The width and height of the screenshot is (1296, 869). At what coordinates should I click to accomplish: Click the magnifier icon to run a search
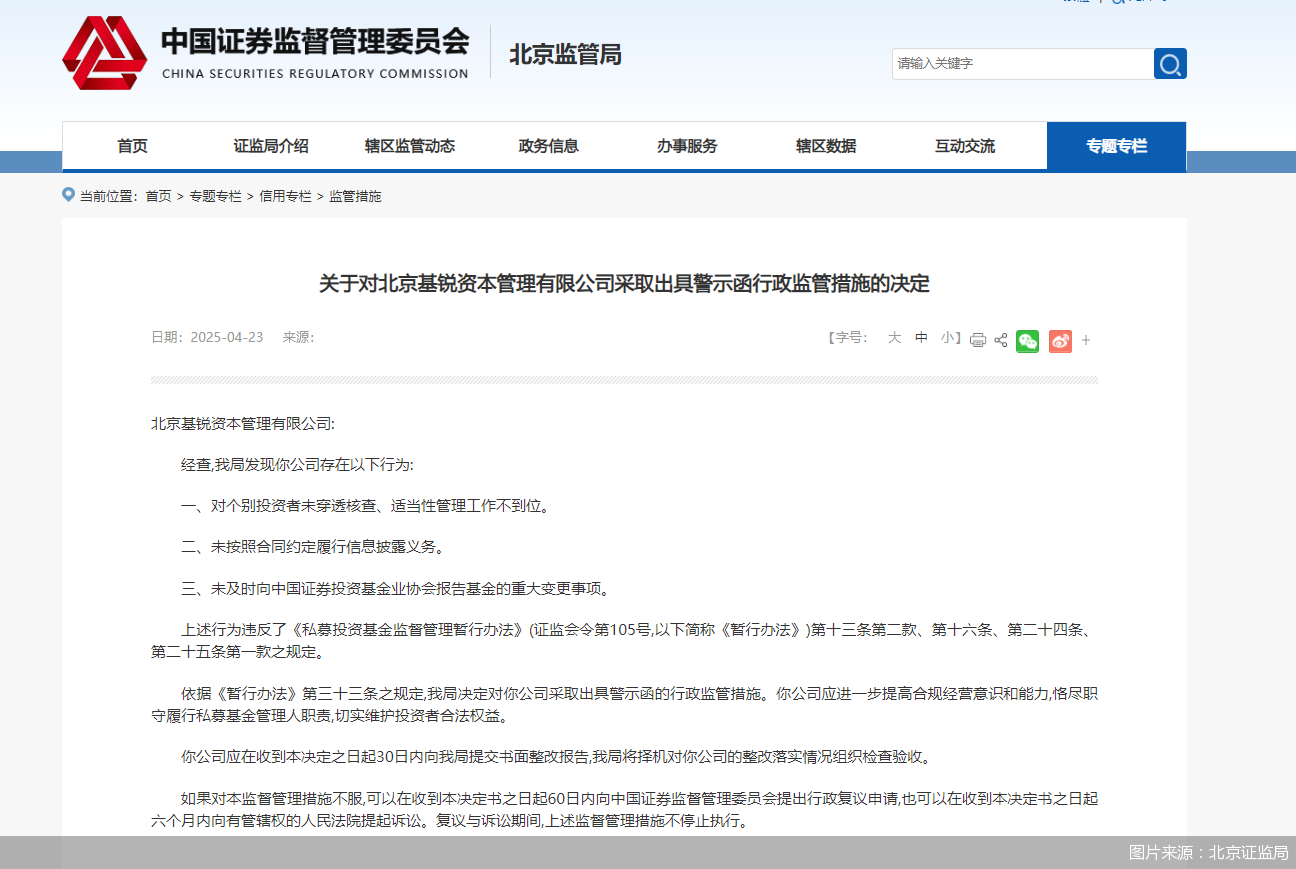(x=1169, y=63)
